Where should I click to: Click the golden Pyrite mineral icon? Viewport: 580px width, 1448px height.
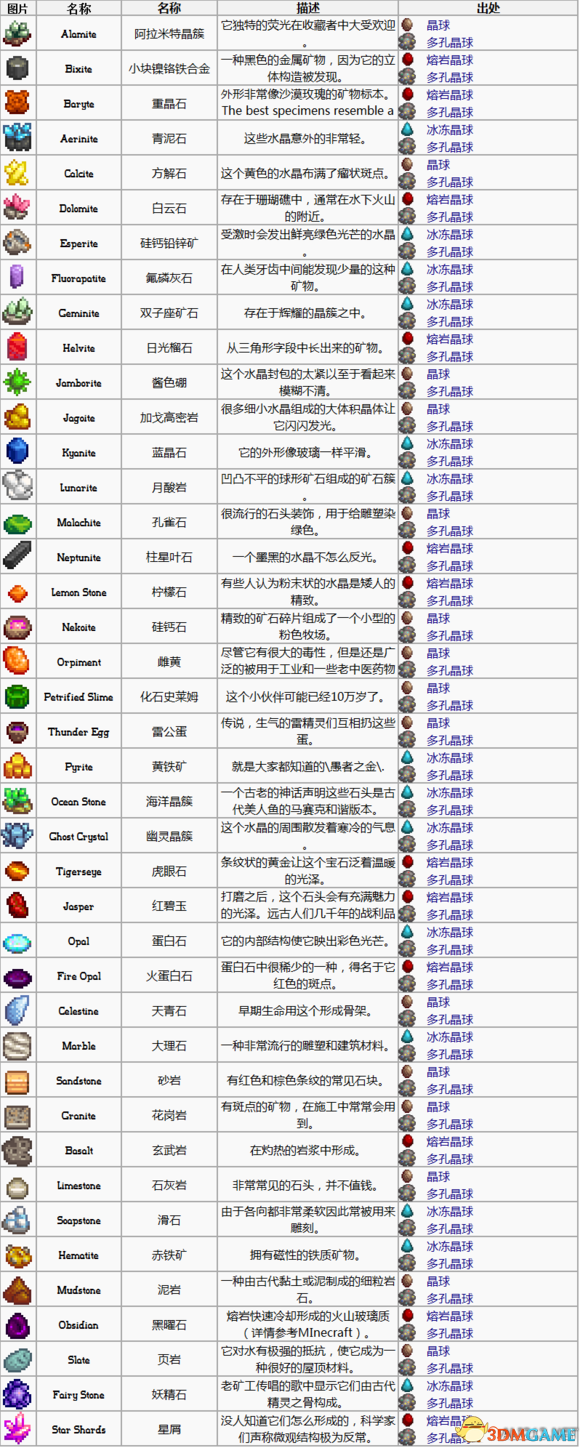click(x=17, y=767)
